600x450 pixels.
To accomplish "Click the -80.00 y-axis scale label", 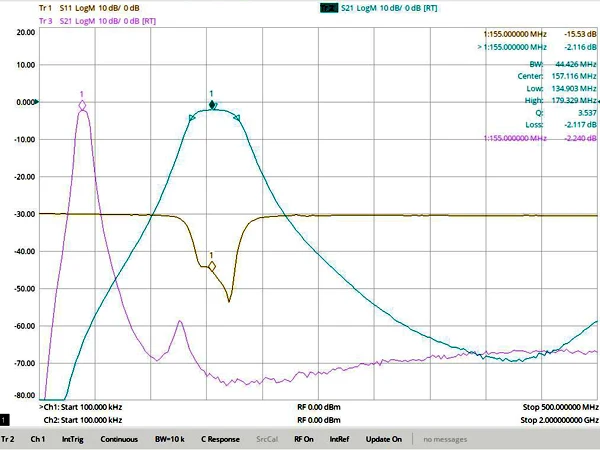I will point(24,395).
